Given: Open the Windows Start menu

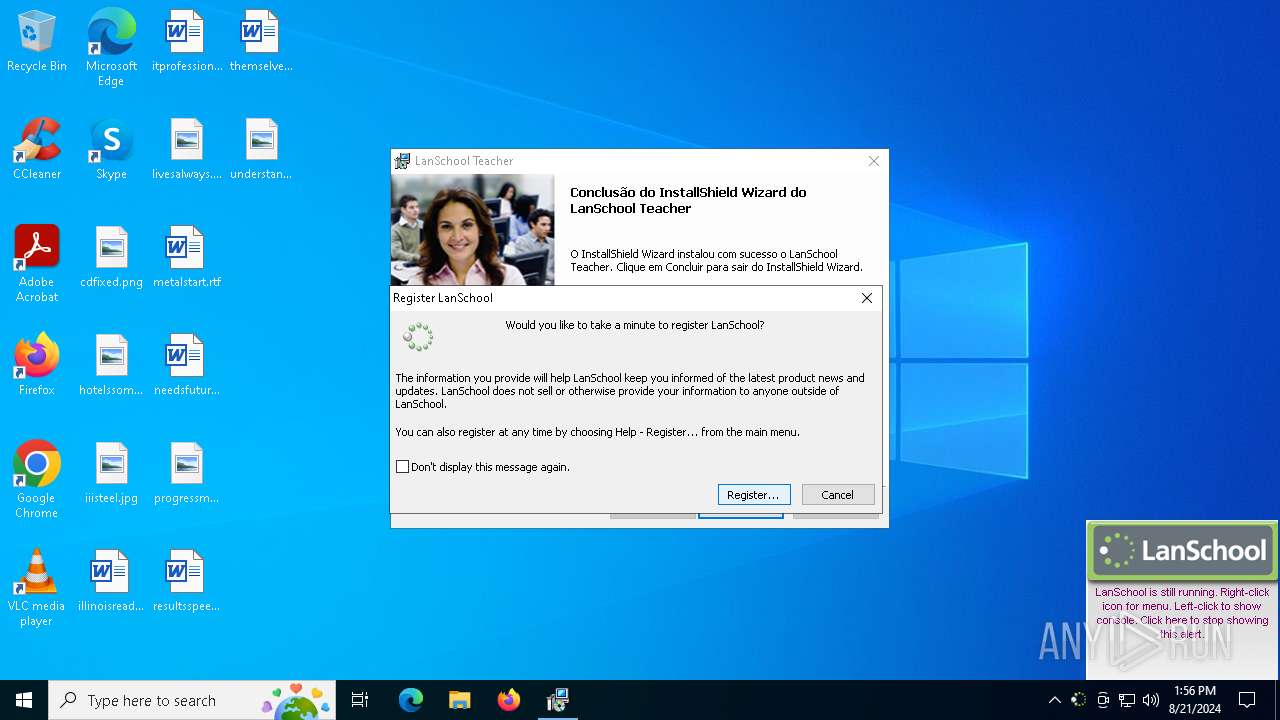Looking at the screenshot, I should tap(24, 700).
